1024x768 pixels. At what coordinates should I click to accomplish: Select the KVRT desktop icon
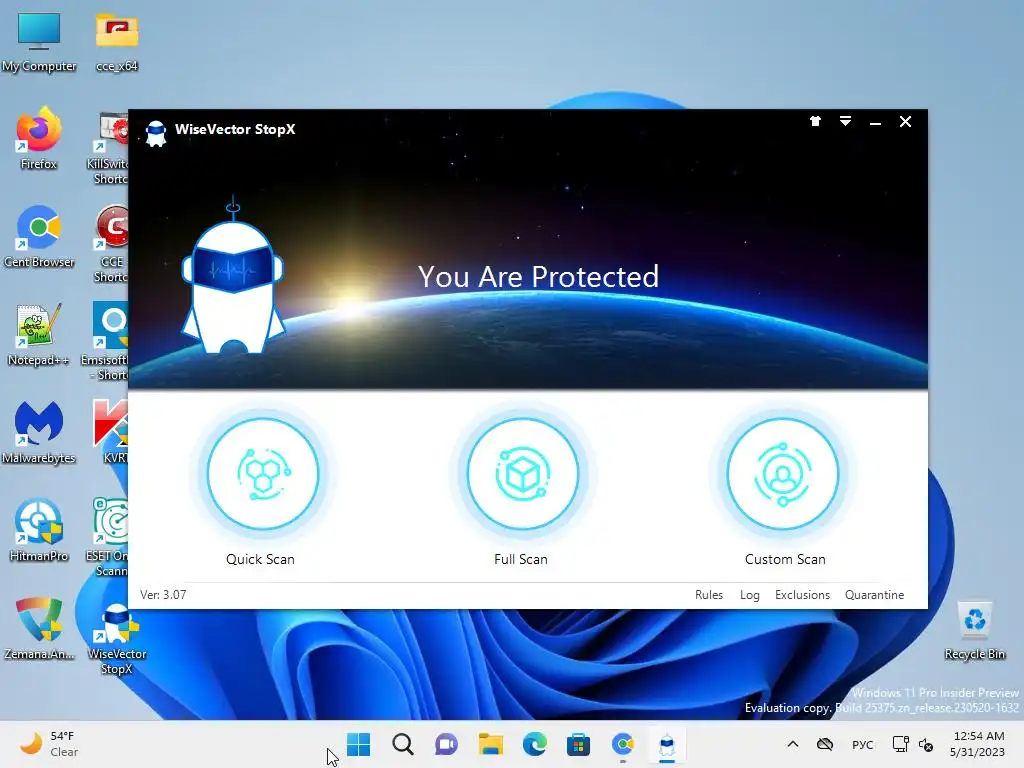click(111, 432)
